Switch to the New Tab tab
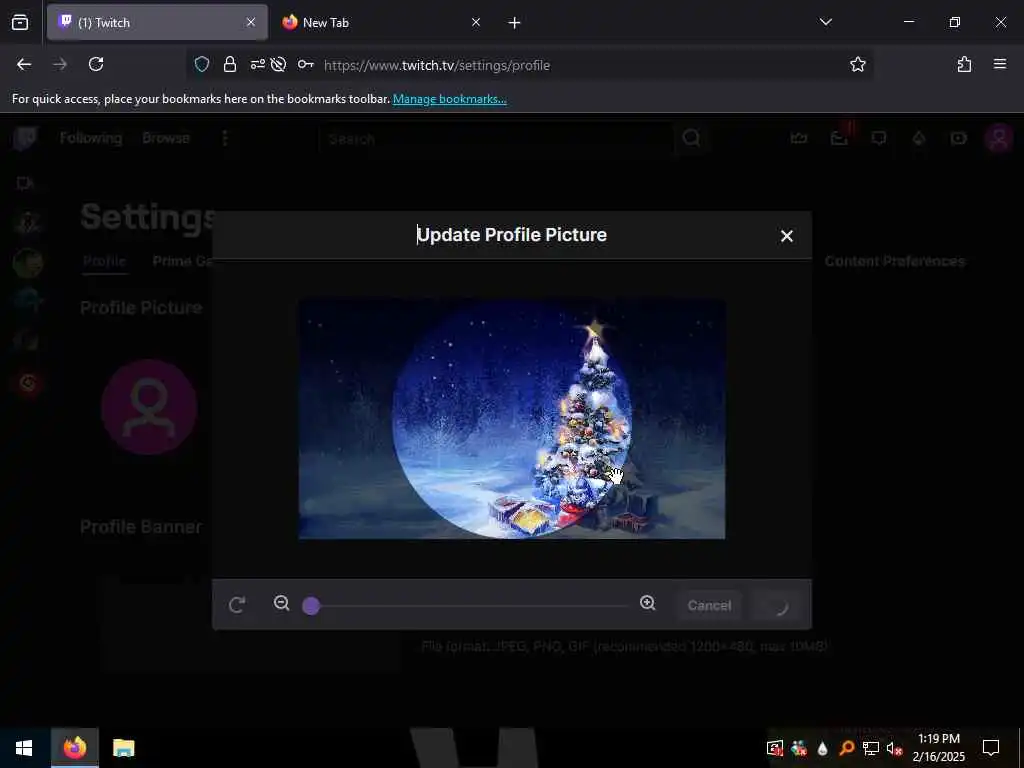This screenshot has height=768, width=1024. point(381,22)
